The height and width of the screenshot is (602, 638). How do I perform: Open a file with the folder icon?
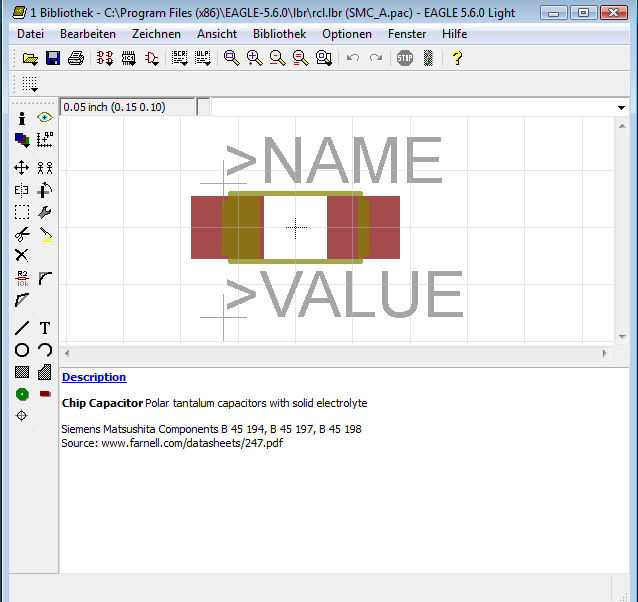coord(30,58)
